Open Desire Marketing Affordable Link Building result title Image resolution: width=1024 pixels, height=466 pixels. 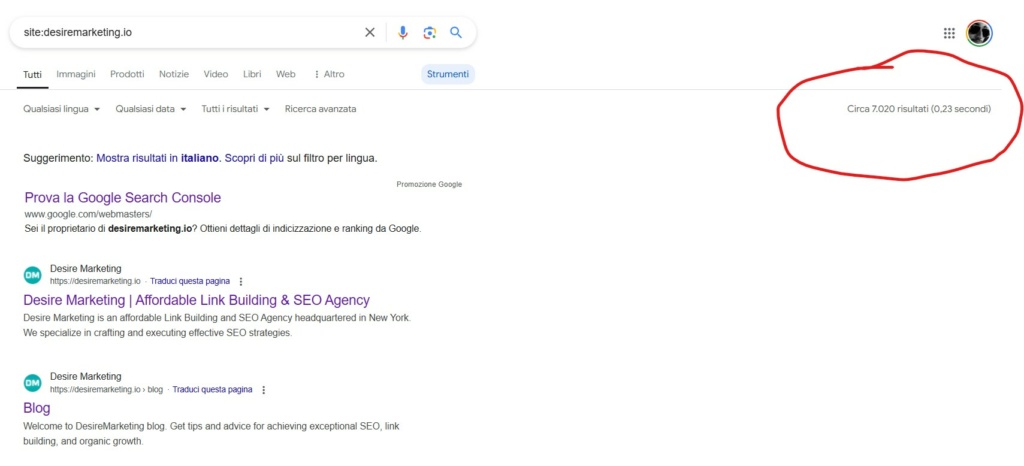coord(197,300)
